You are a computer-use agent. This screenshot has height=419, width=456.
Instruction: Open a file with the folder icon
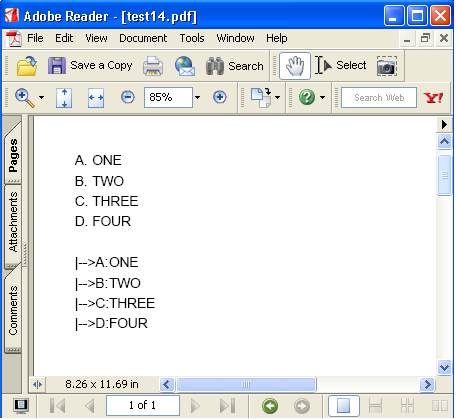point(27,66)
